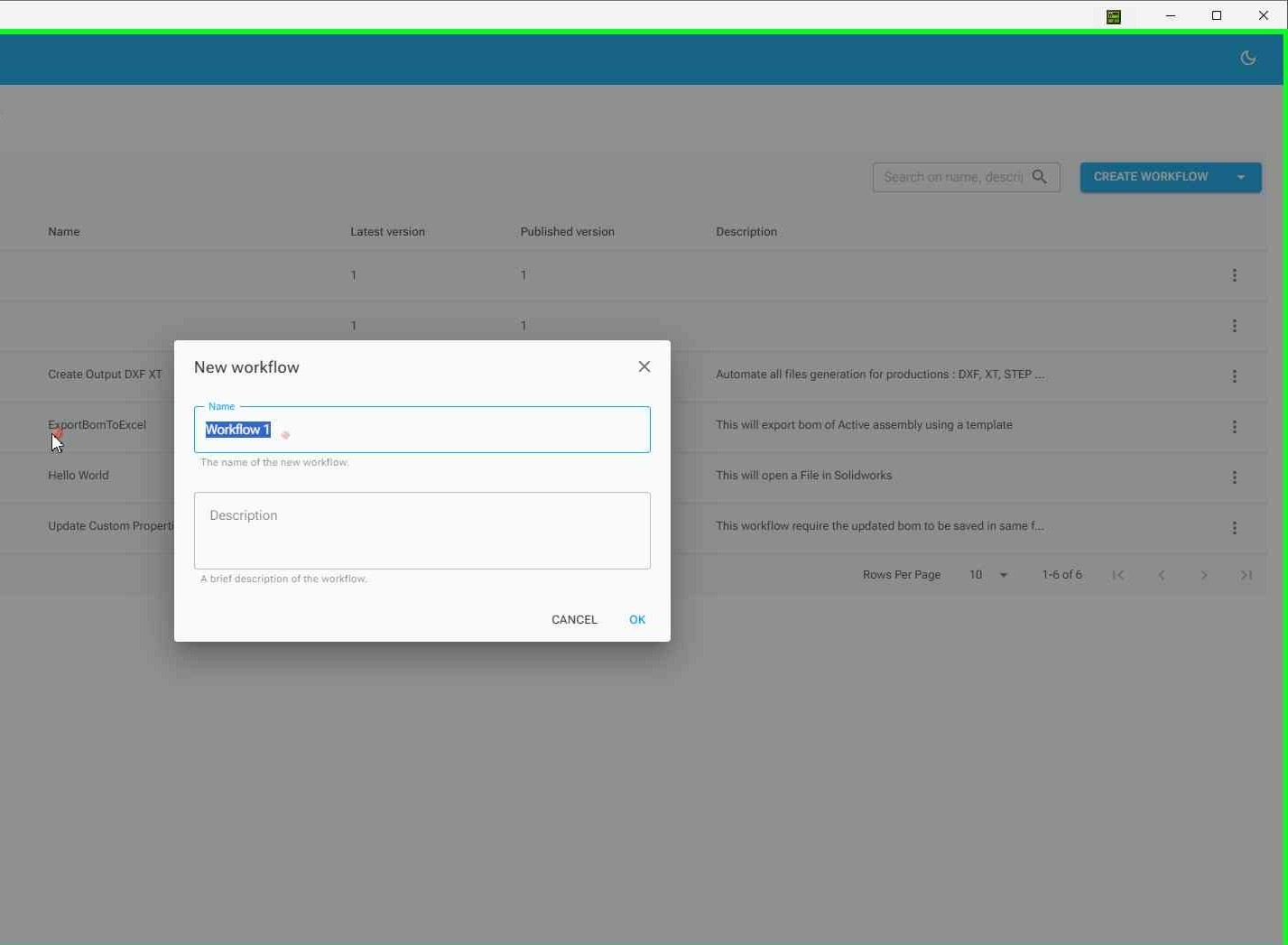The image size is (1288, 945).
Task: Sort the table by the Name column header
Action: (63, 231)
